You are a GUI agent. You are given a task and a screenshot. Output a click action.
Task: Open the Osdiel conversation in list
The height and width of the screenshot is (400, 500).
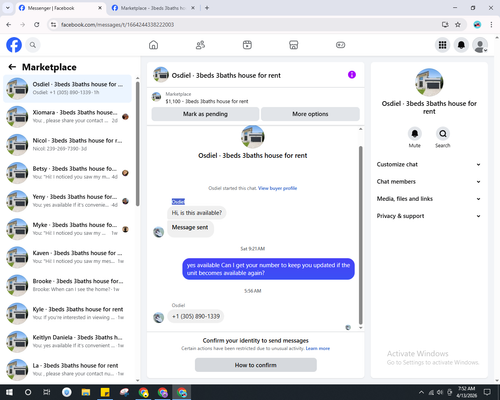tap(67, 88)
